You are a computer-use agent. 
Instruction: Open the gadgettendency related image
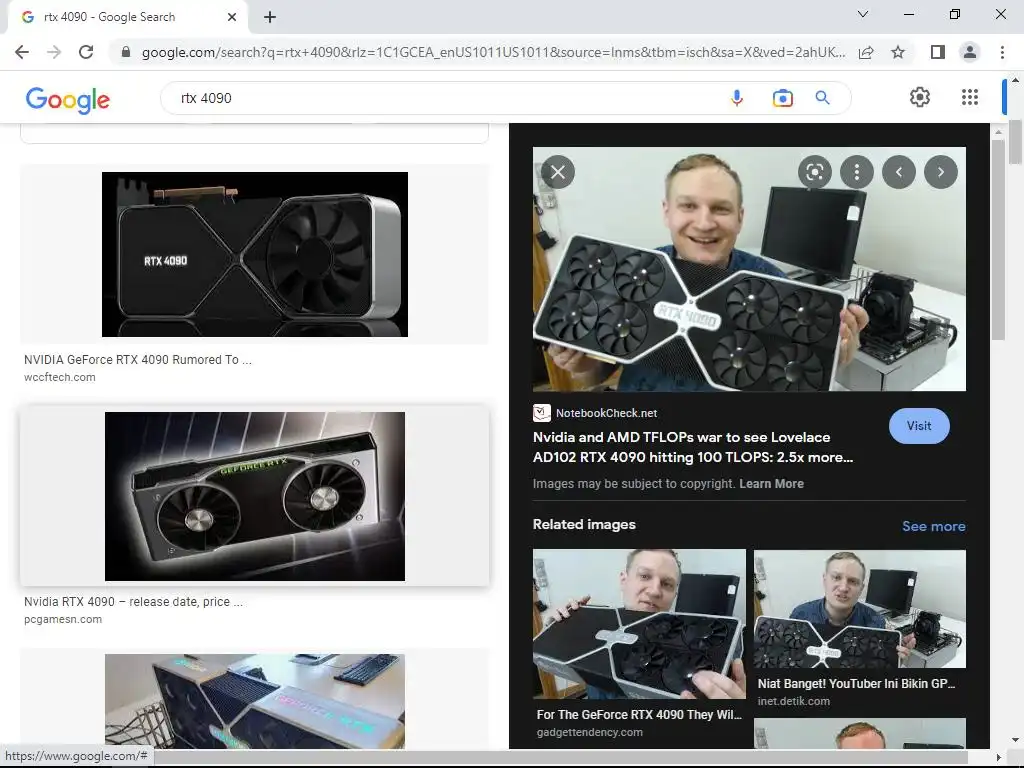[639, 624]
